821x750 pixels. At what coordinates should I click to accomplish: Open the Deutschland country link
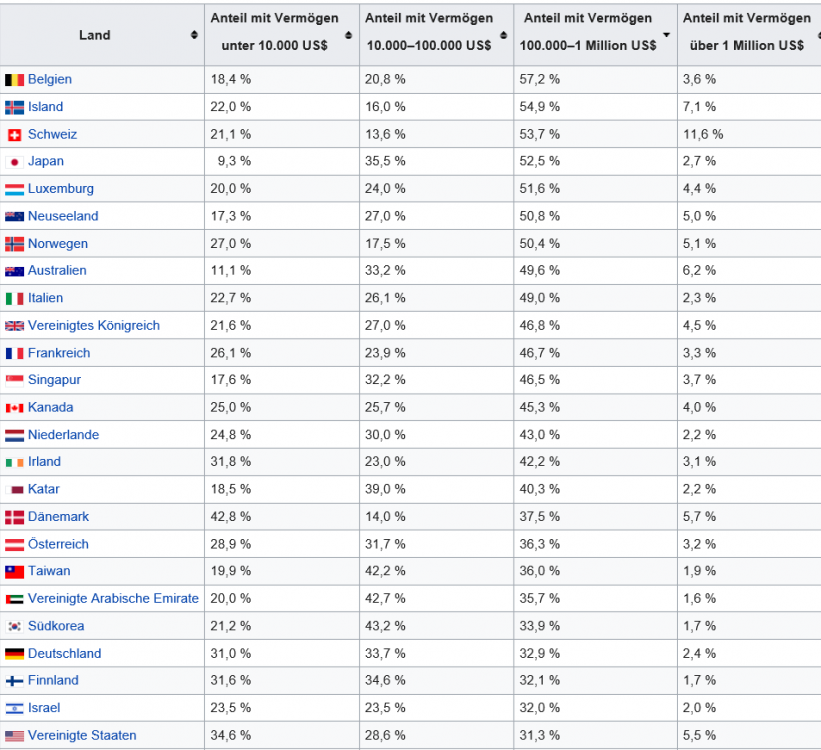click(x=65, y=654)
